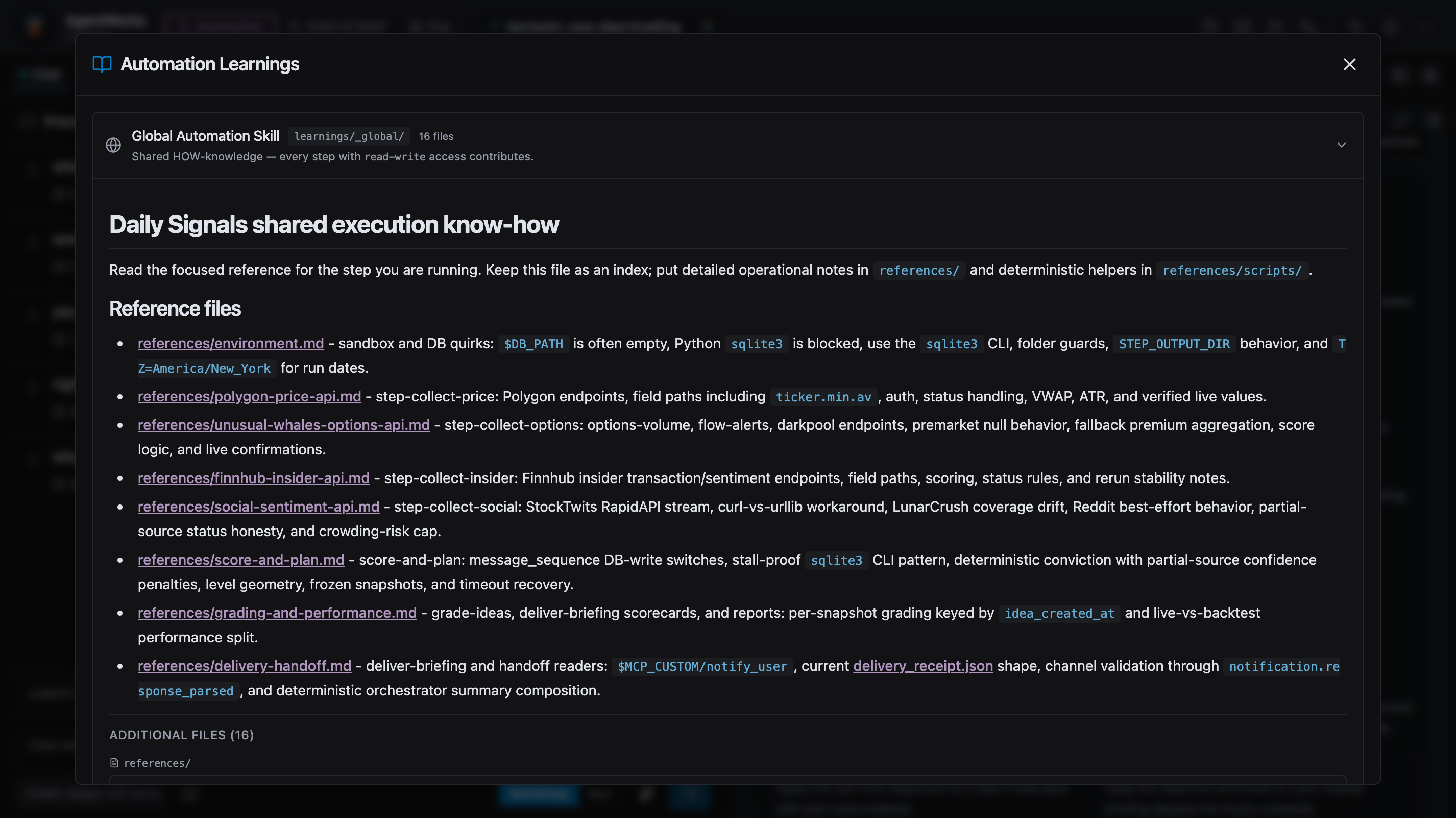Click the Global Automation Skill title
Screen dimensions: 1456x818
pos(206,136)
